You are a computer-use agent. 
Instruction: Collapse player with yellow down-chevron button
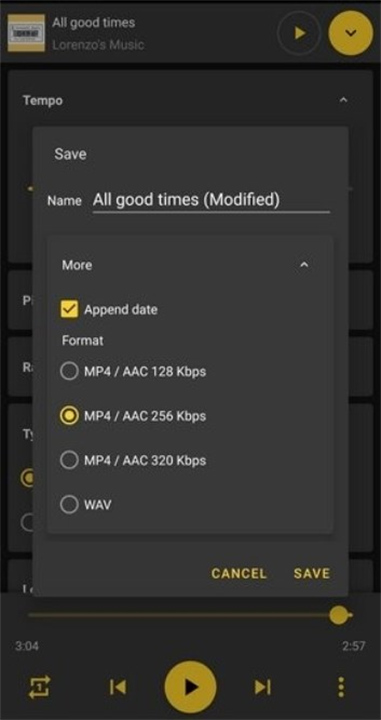[351, 33]
